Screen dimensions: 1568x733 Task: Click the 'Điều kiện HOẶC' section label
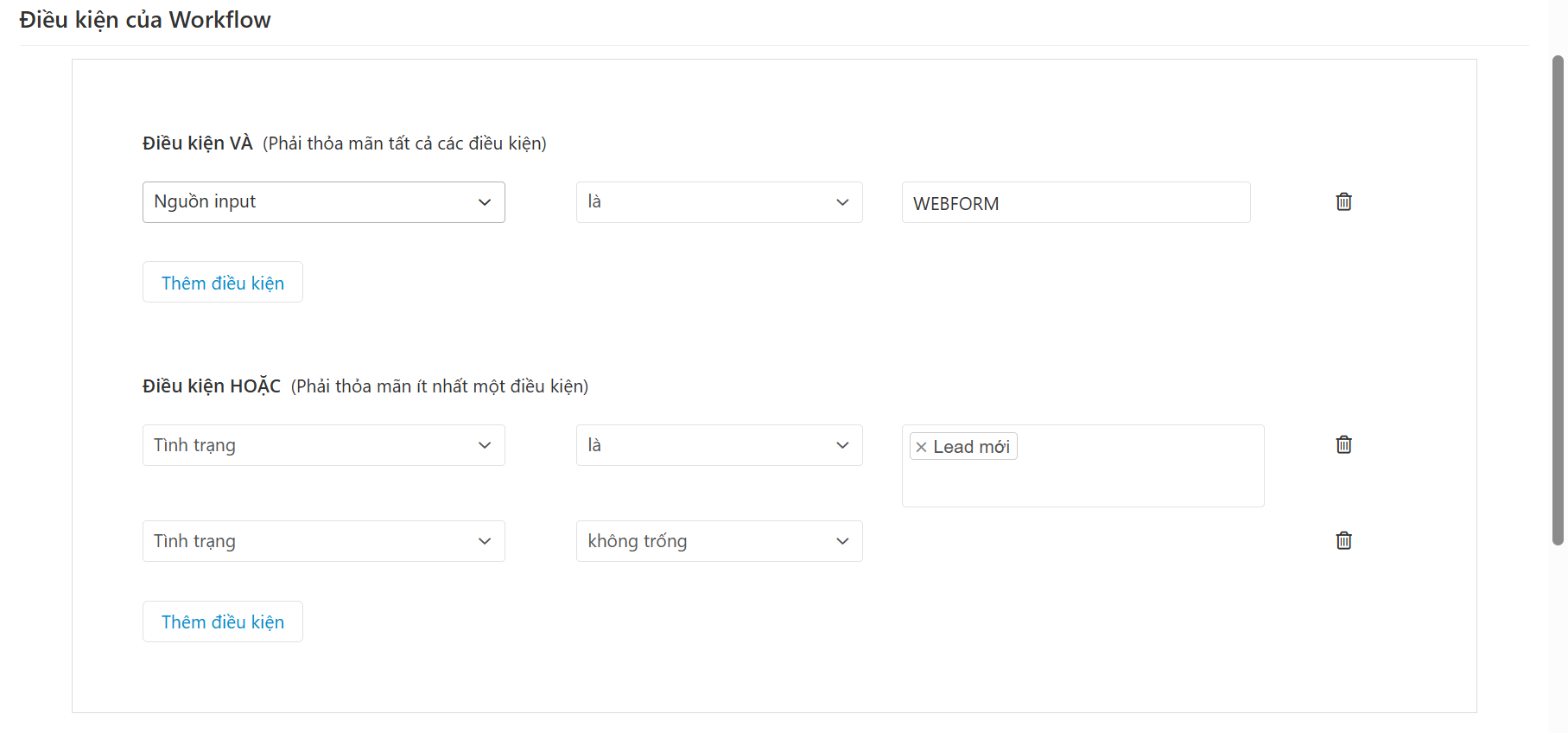(211, 386)
